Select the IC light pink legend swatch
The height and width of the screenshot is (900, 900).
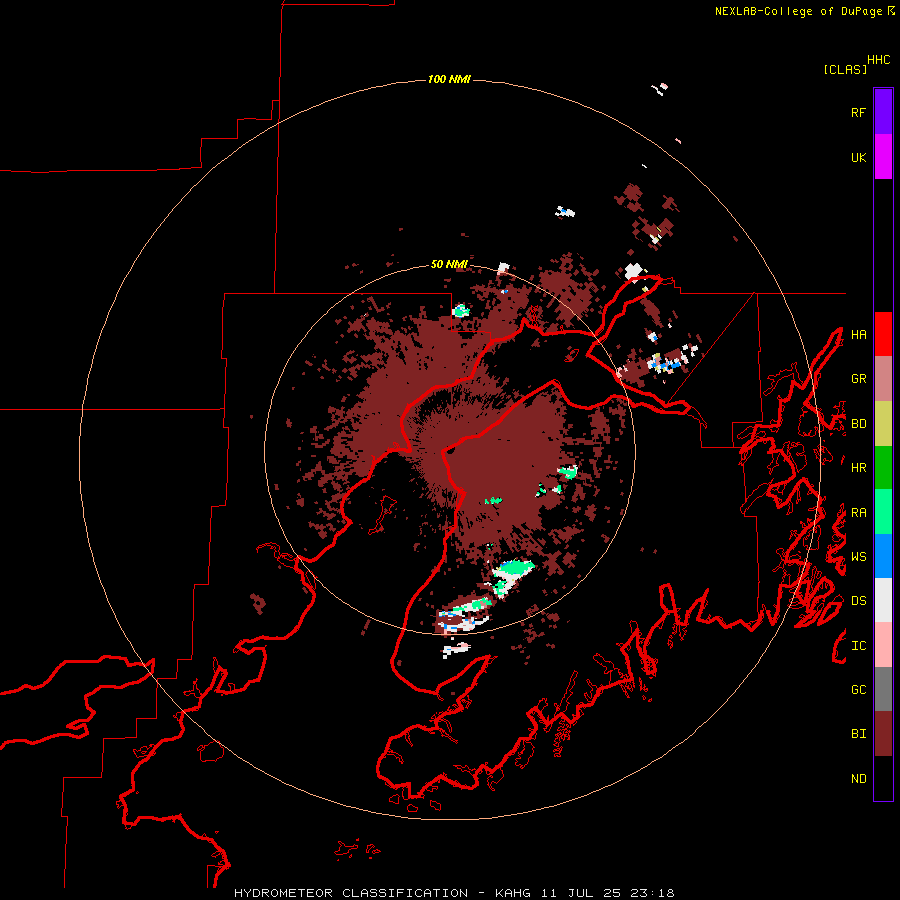[x=883, y=645]
